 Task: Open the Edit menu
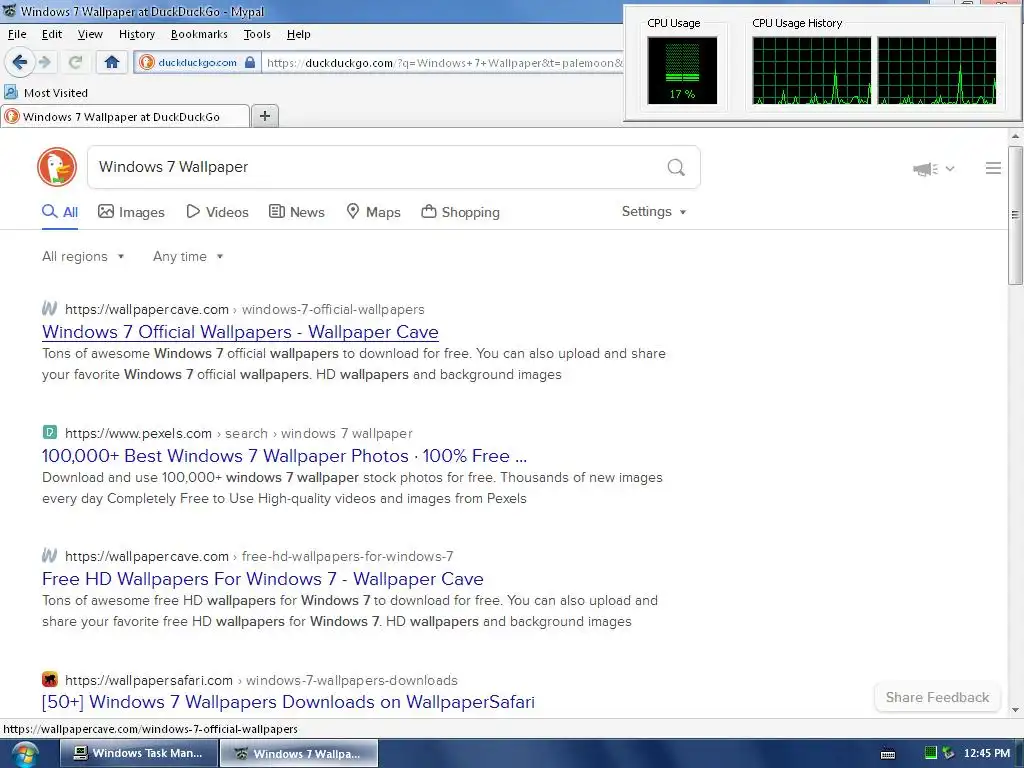(x=52, y=34)
